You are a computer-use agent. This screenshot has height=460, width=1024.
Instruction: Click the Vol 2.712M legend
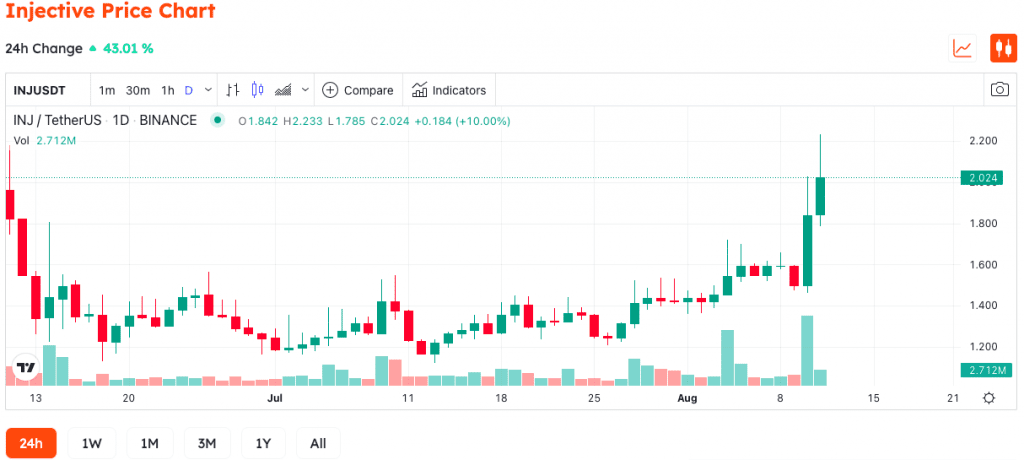coord(44,140)
